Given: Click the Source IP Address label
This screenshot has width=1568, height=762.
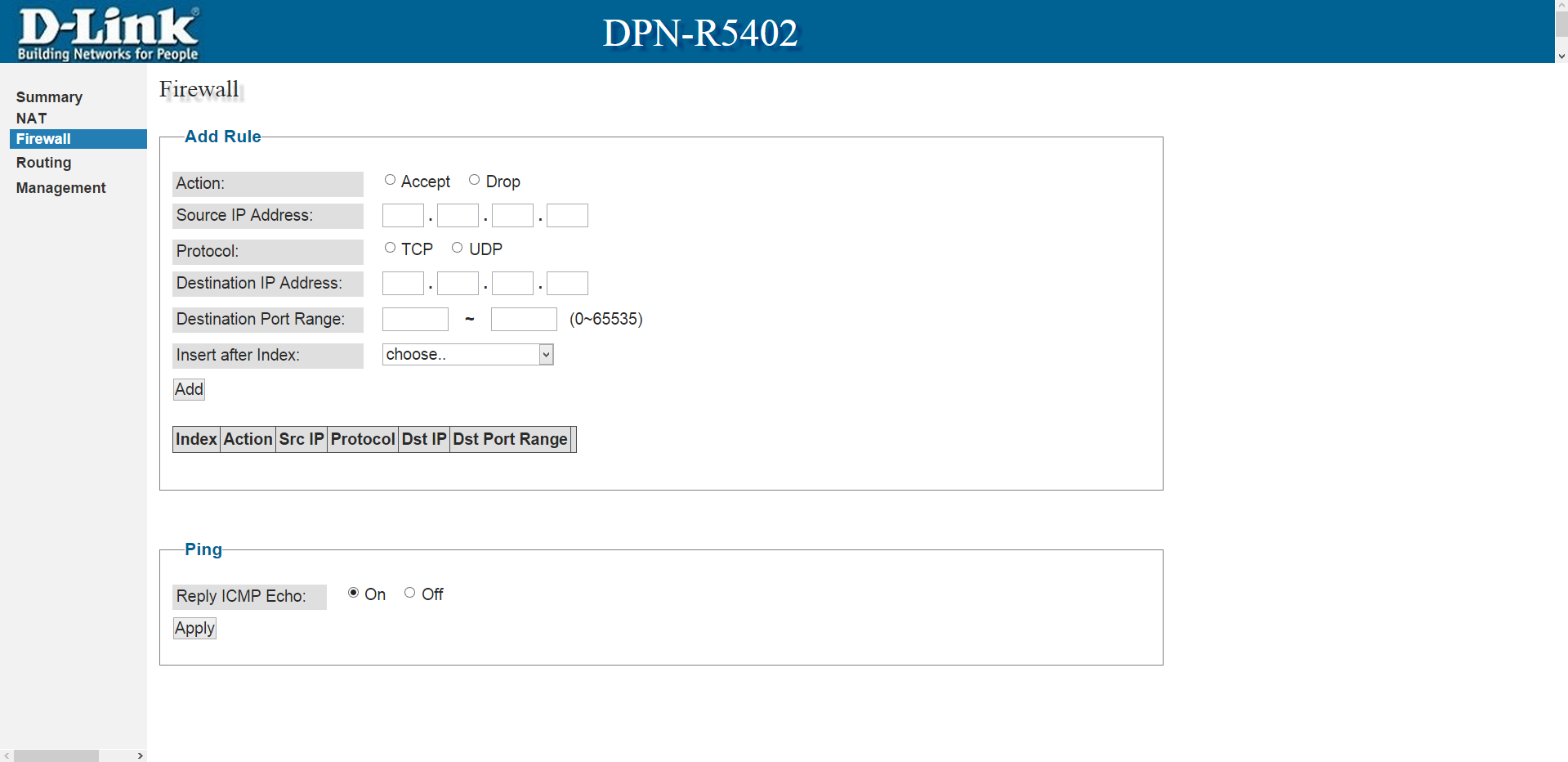Looking at the screenshot, I should pyautogui.click(x=268, y=215).
